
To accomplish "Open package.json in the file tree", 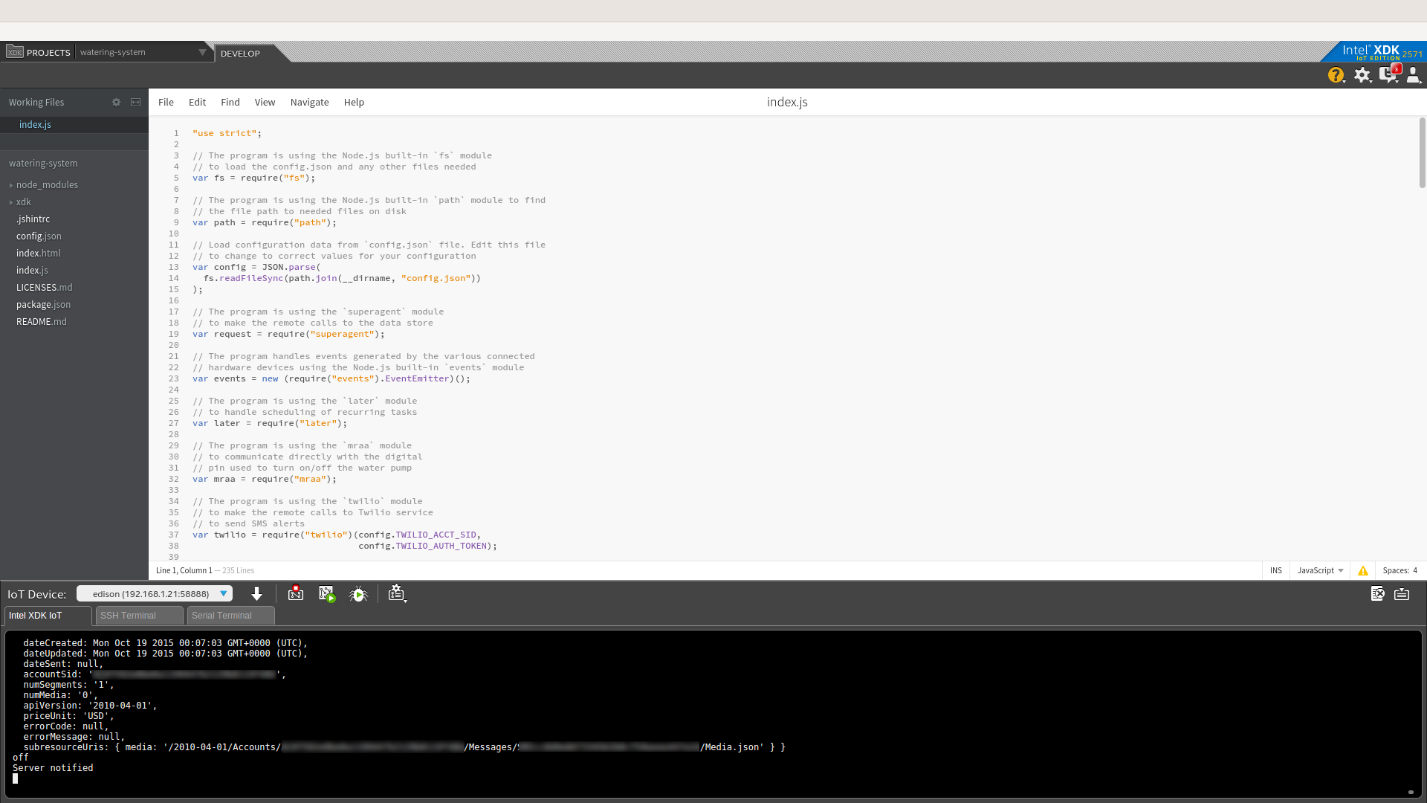I will click(x=43, y=304).
